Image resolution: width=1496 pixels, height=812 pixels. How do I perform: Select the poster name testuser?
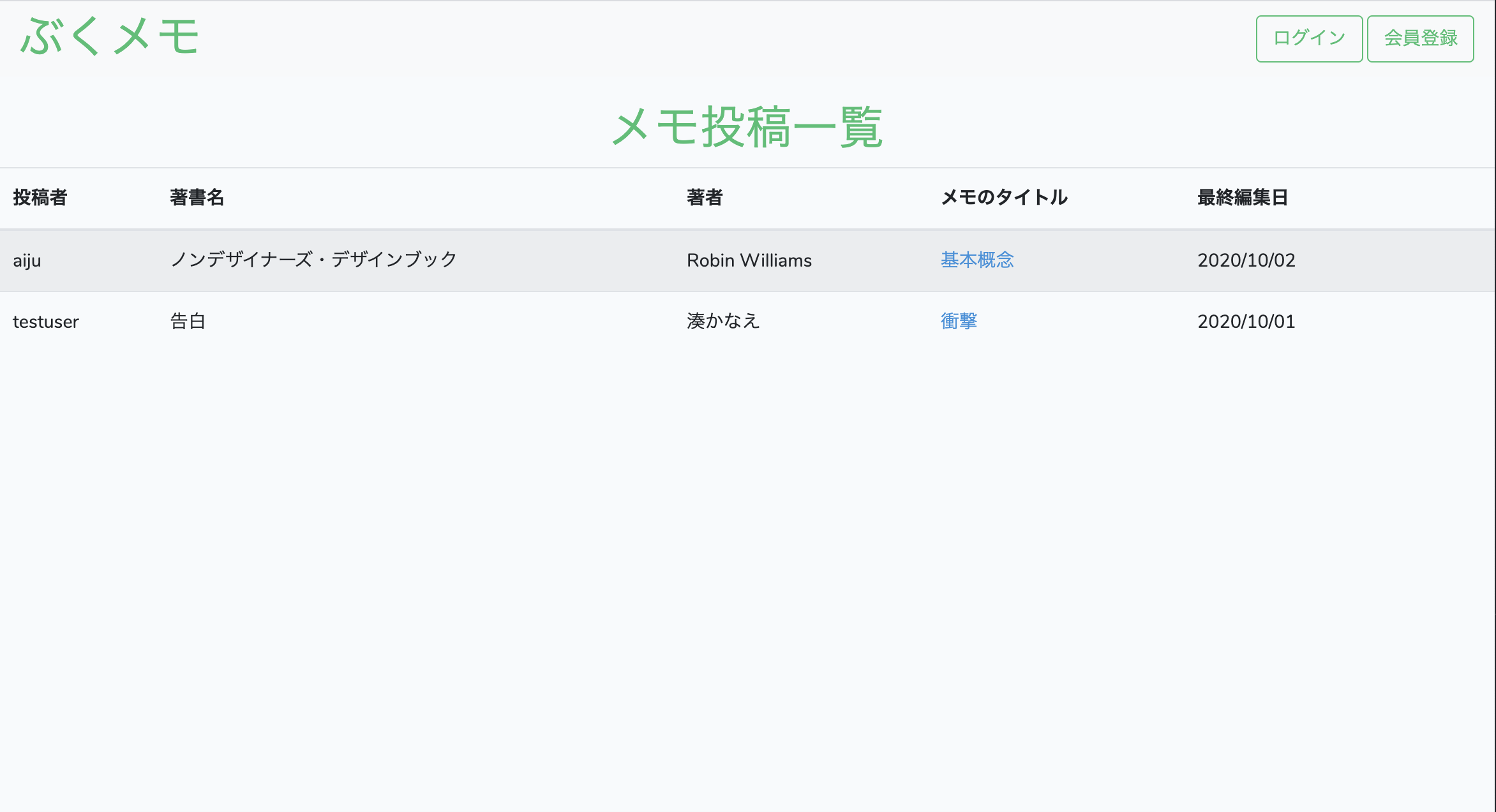click(46, 321)
